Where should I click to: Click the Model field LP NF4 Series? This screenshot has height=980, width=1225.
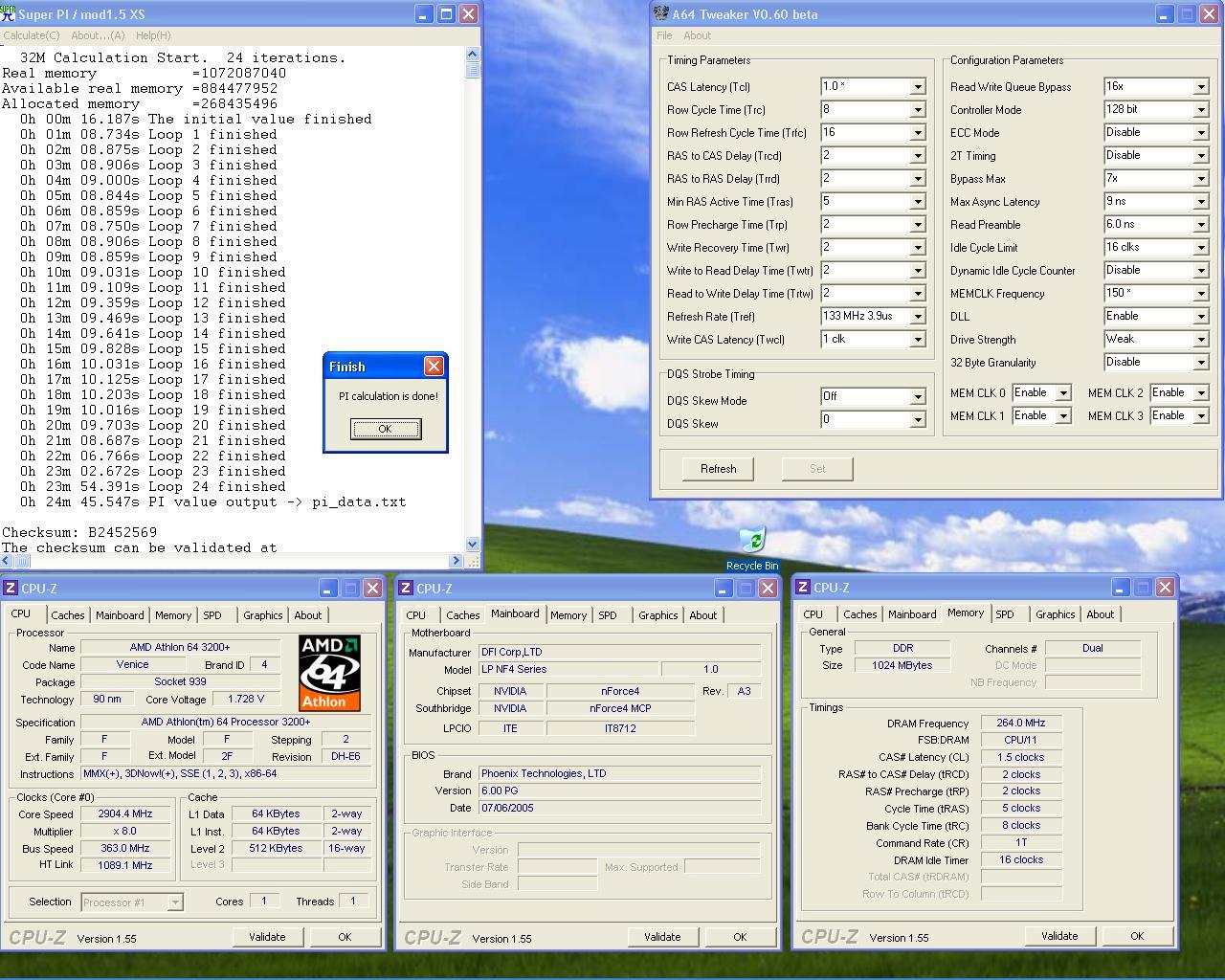point(568,669)
